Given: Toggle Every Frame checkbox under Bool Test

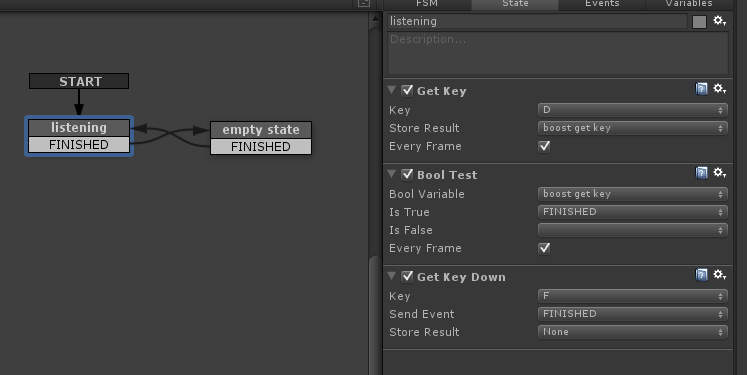Looking at the screenshot, I should [x=544, y=248].
